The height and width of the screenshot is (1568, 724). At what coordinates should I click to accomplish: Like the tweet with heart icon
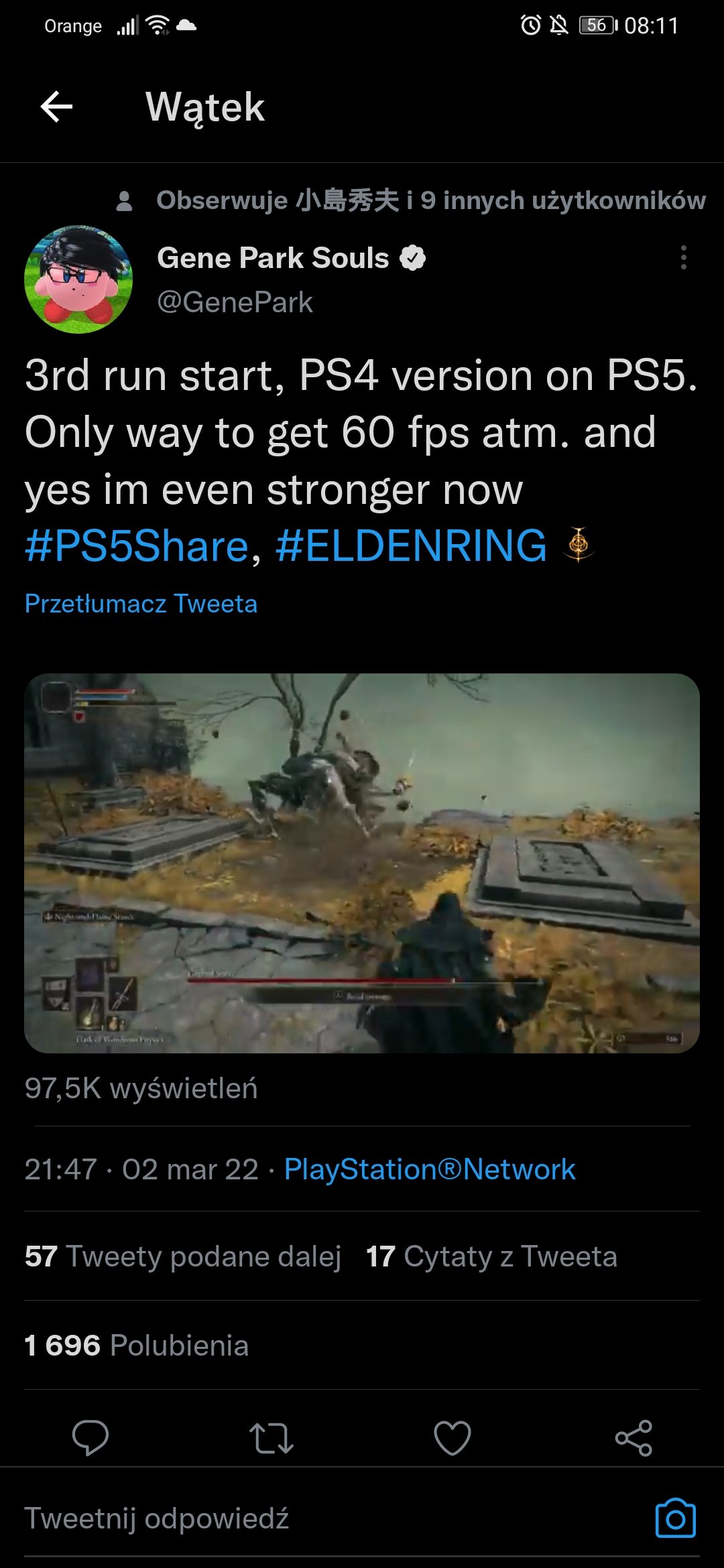pyautogui.click(x=452, y=1437)
